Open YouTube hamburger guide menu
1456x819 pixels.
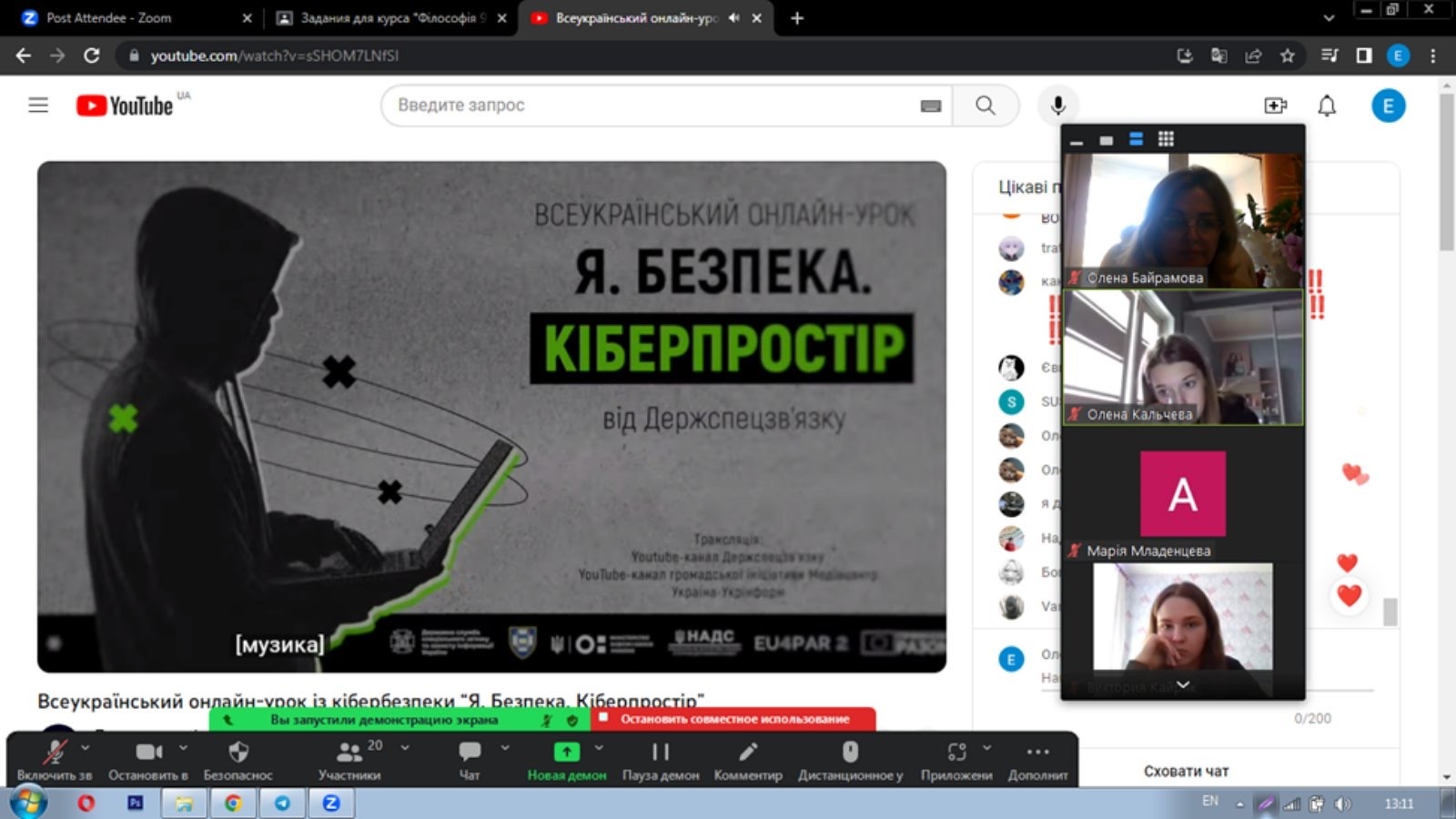(x=38, y=106)
